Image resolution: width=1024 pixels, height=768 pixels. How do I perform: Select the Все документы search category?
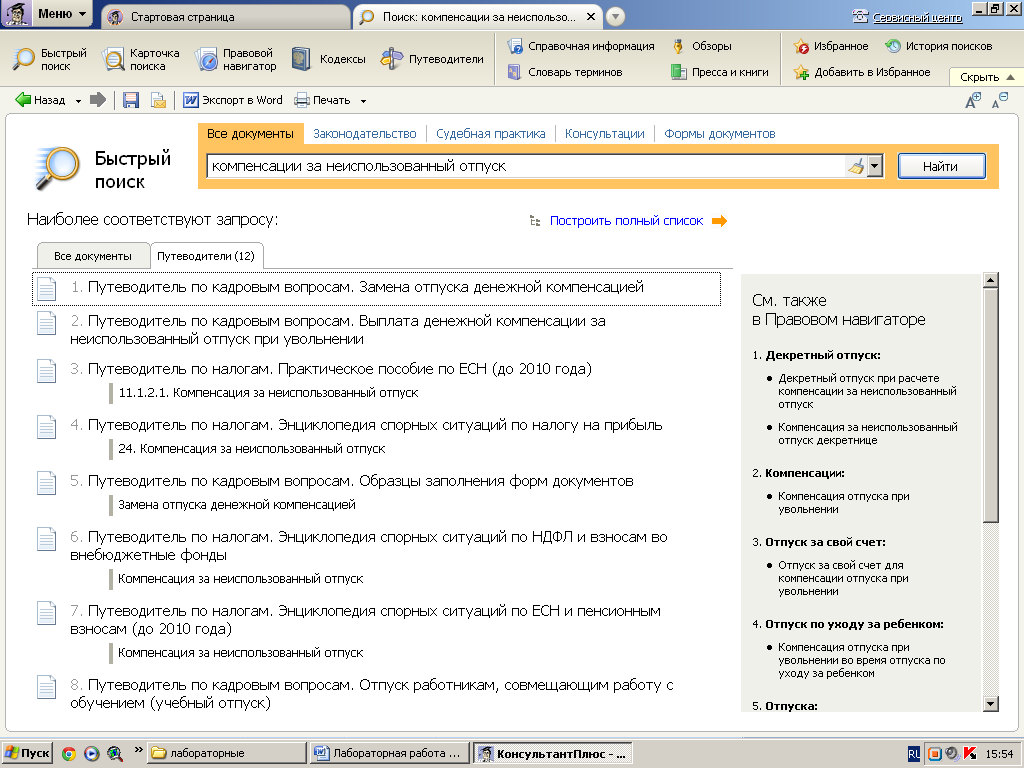click(x=250, y=134)
